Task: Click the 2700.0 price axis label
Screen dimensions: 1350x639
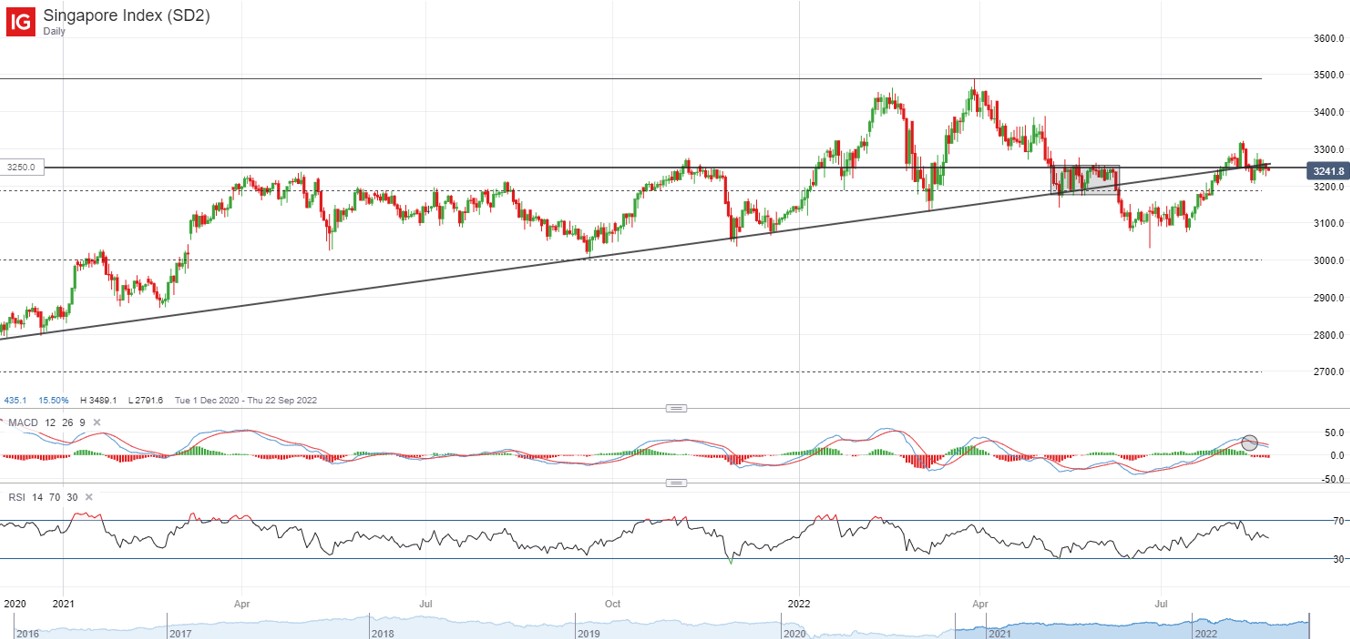Action: click(1327, 372)
